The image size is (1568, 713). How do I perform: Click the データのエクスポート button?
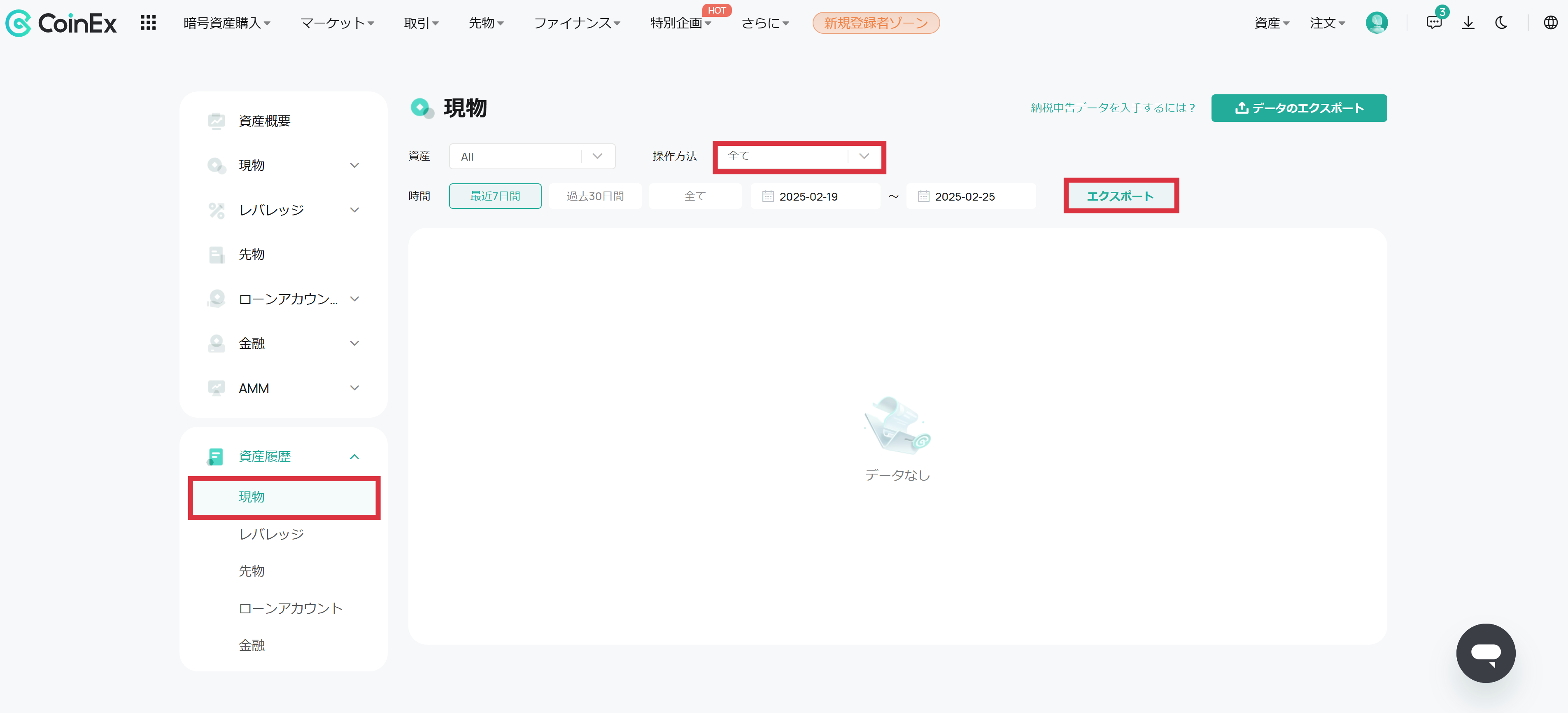[x=1299, y=108]
